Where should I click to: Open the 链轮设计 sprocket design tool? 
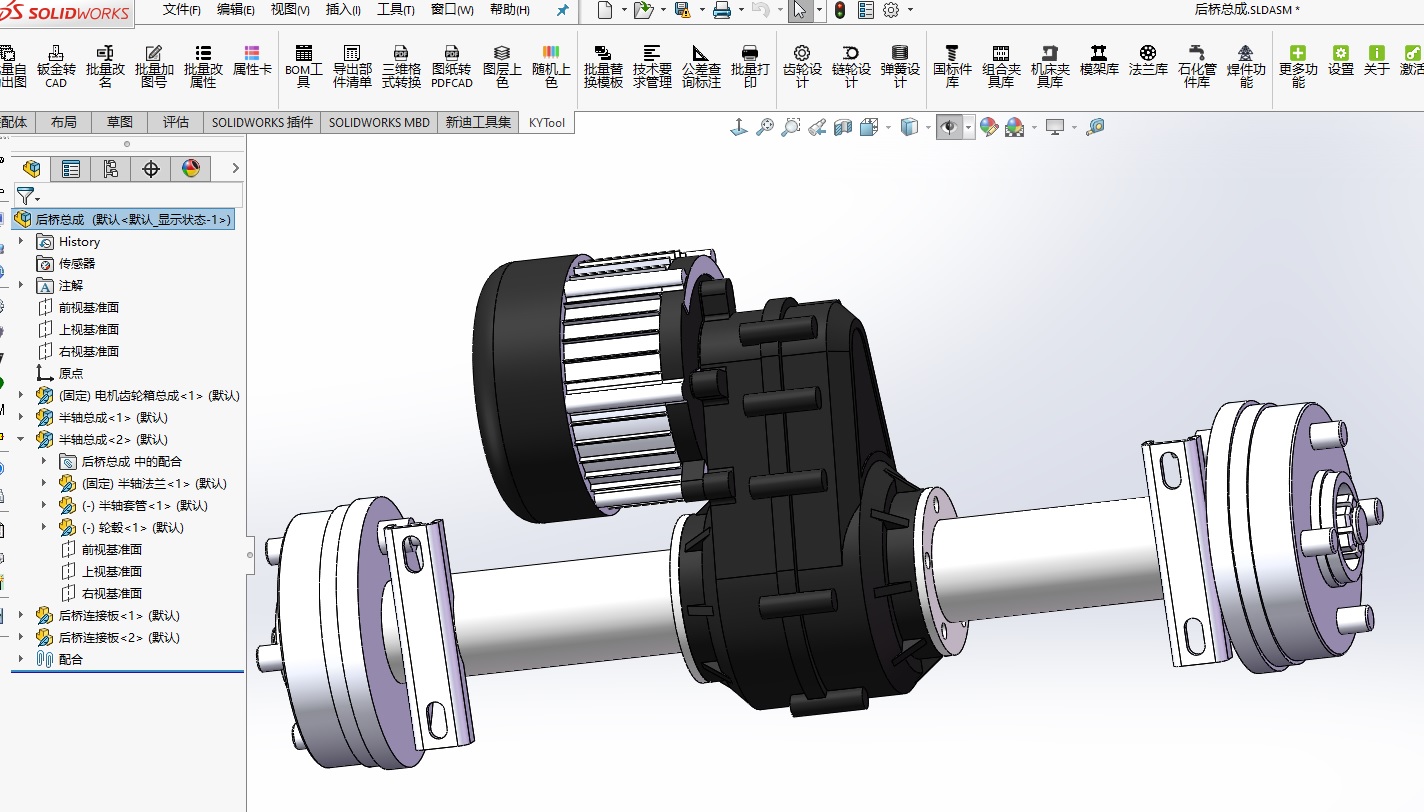point(851,66)
